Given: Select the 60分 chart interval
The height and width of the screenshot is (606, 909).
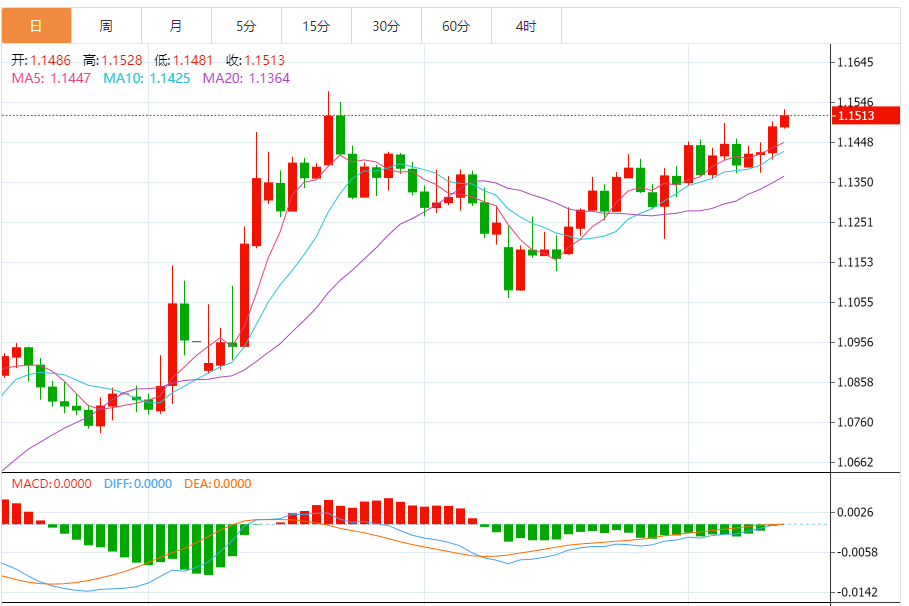Looking at the screenshot, I should [456, 26].
